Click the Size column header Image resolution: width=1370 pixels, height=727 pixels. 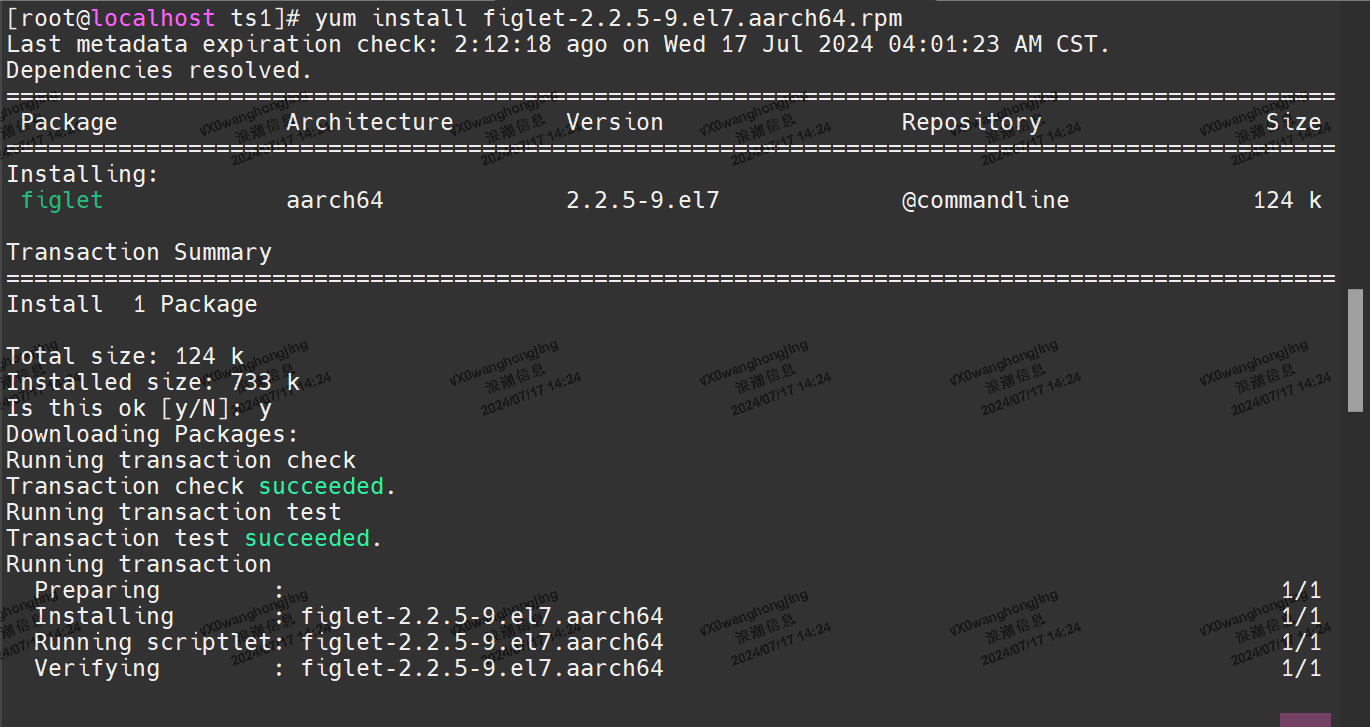(x=1293, y=122)
